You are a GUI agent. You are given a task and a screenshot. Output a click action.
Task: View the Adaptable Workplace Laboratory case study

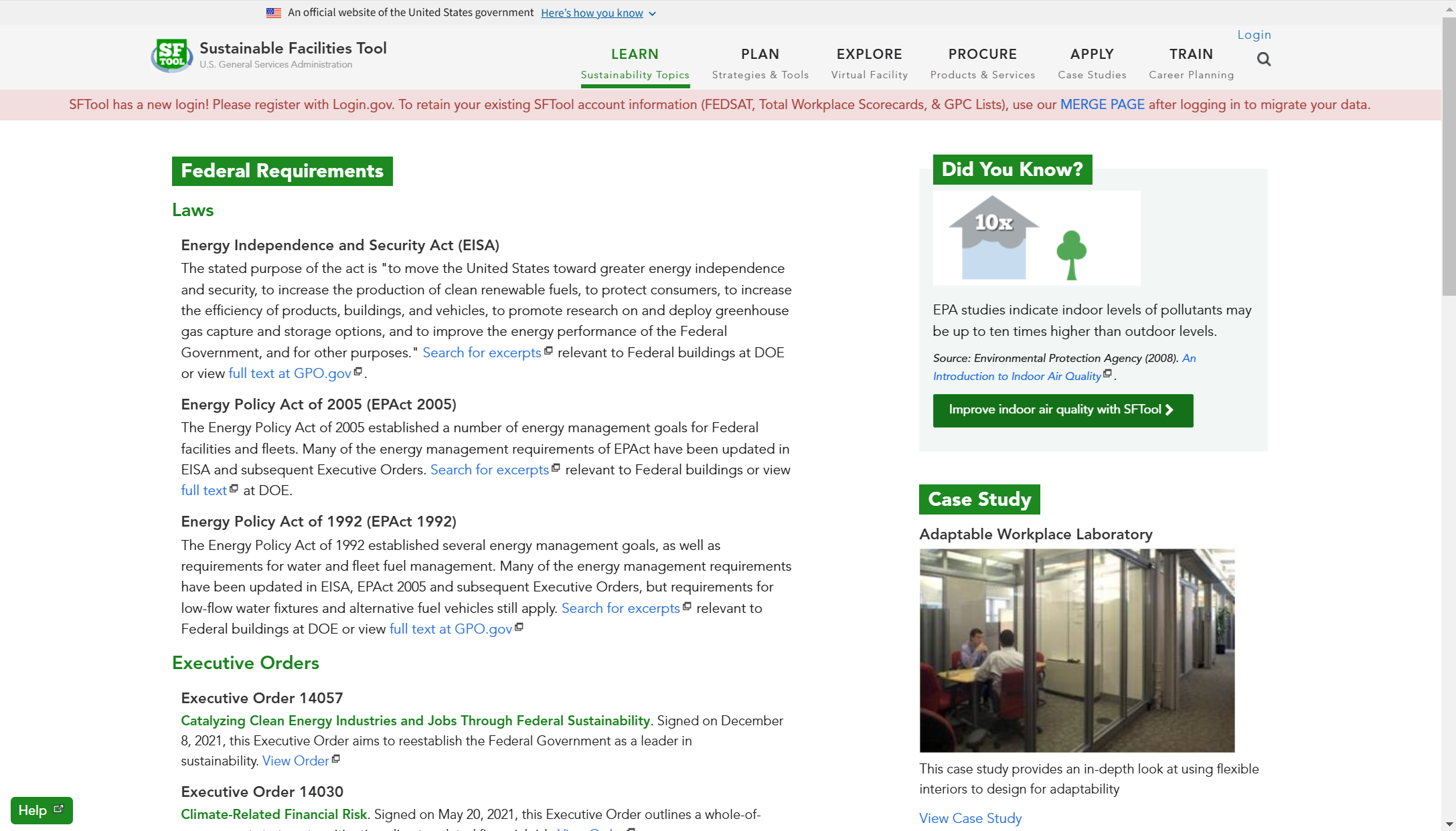pyautogui.click(x=969, y=818)
